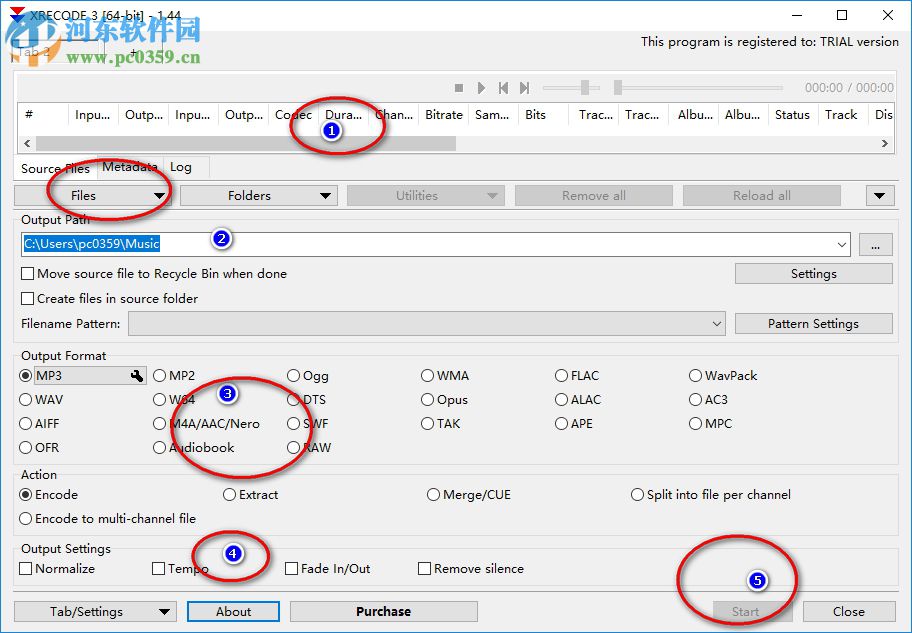Choose MPC output format
The width and height of the screenshot is (912, 633).
(x=695, y=424)
